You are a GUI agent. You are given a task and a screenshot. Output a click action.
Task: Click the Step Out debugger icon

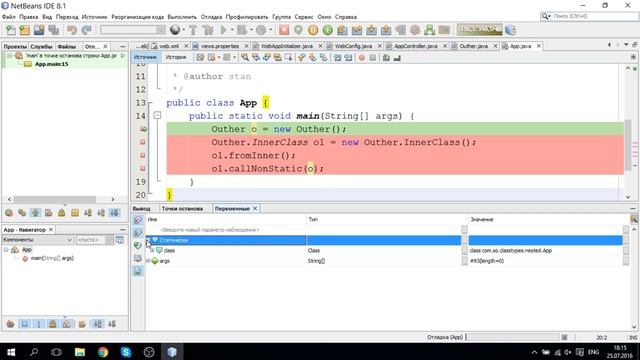(x=386, y=30)
